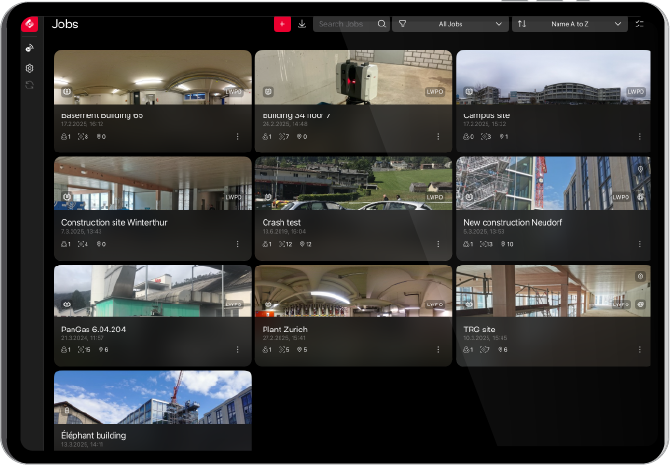Open three-dot menu for Crash test
The height and width of the screenshot is (465, 670).
point(438,244)
